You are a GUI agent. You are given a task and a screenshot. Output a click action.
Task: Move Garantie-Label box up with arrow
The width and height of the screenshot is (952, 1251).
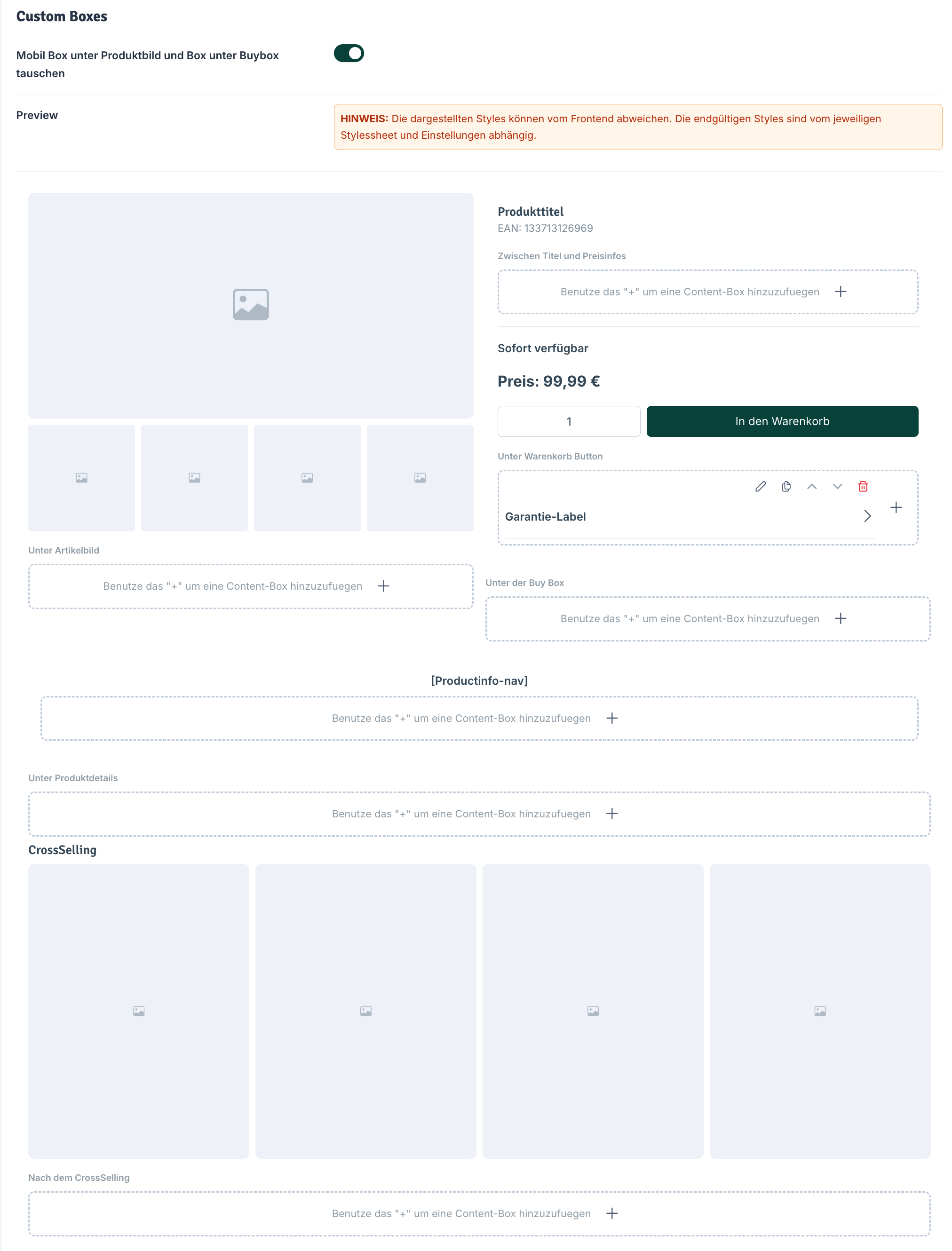[811, 487]
